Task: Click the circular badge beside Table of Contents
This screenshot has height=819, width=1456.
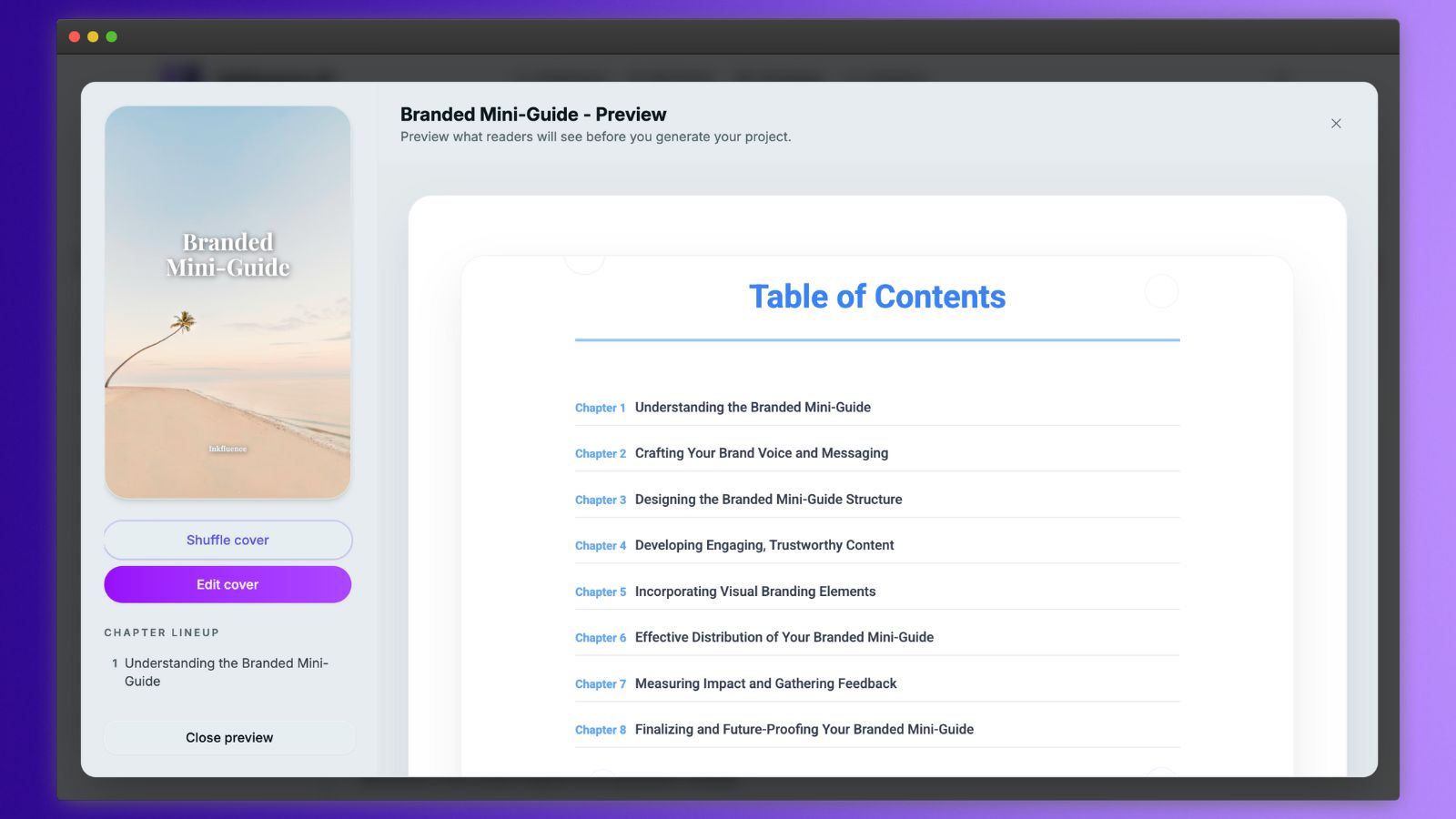Action: click(1160, 292)
